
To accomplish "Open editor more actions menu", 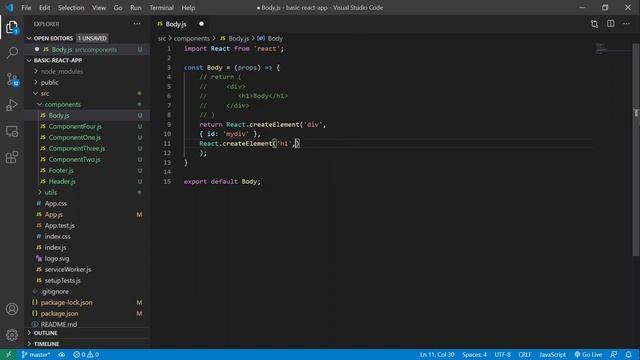I will [627, 24].
